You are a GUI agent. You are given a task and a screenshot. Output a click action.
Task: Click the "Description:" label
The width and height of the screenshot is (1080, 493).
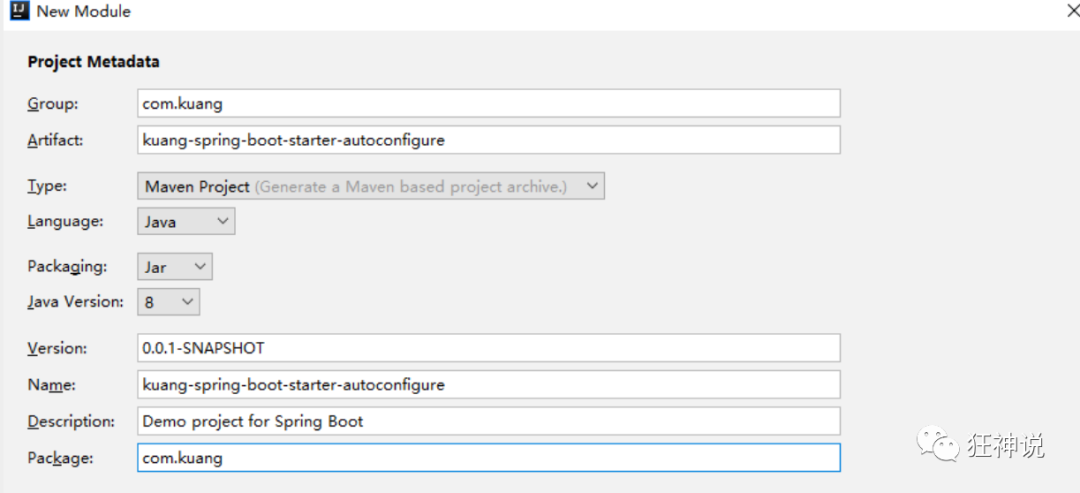tap(71, 421)
